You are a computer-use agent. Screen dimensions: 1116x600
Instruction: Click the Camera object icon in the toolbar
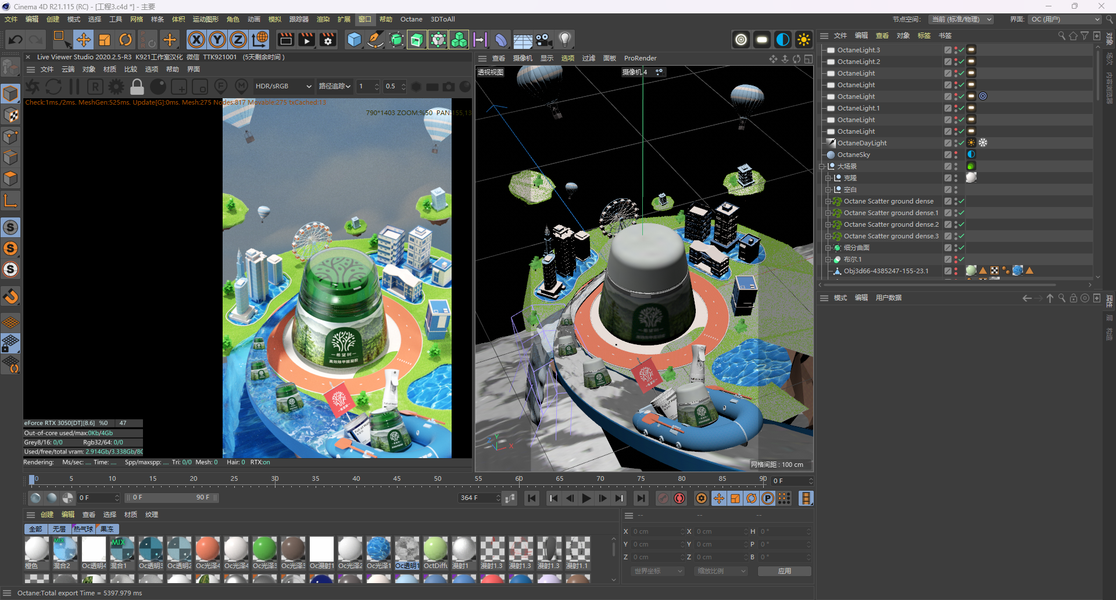click(543, 40)
